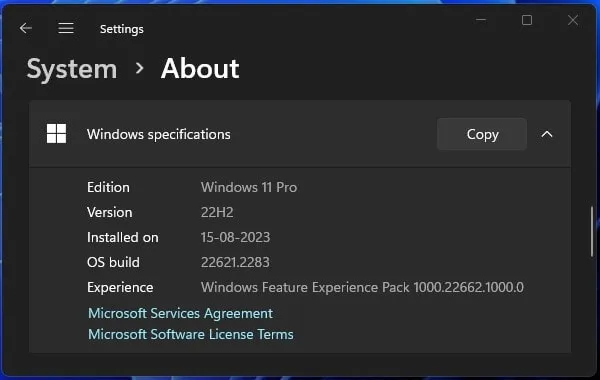Open Microsoft Services Agreement link
The width and height of the screenshot is (600, 380).
point(180,313)
